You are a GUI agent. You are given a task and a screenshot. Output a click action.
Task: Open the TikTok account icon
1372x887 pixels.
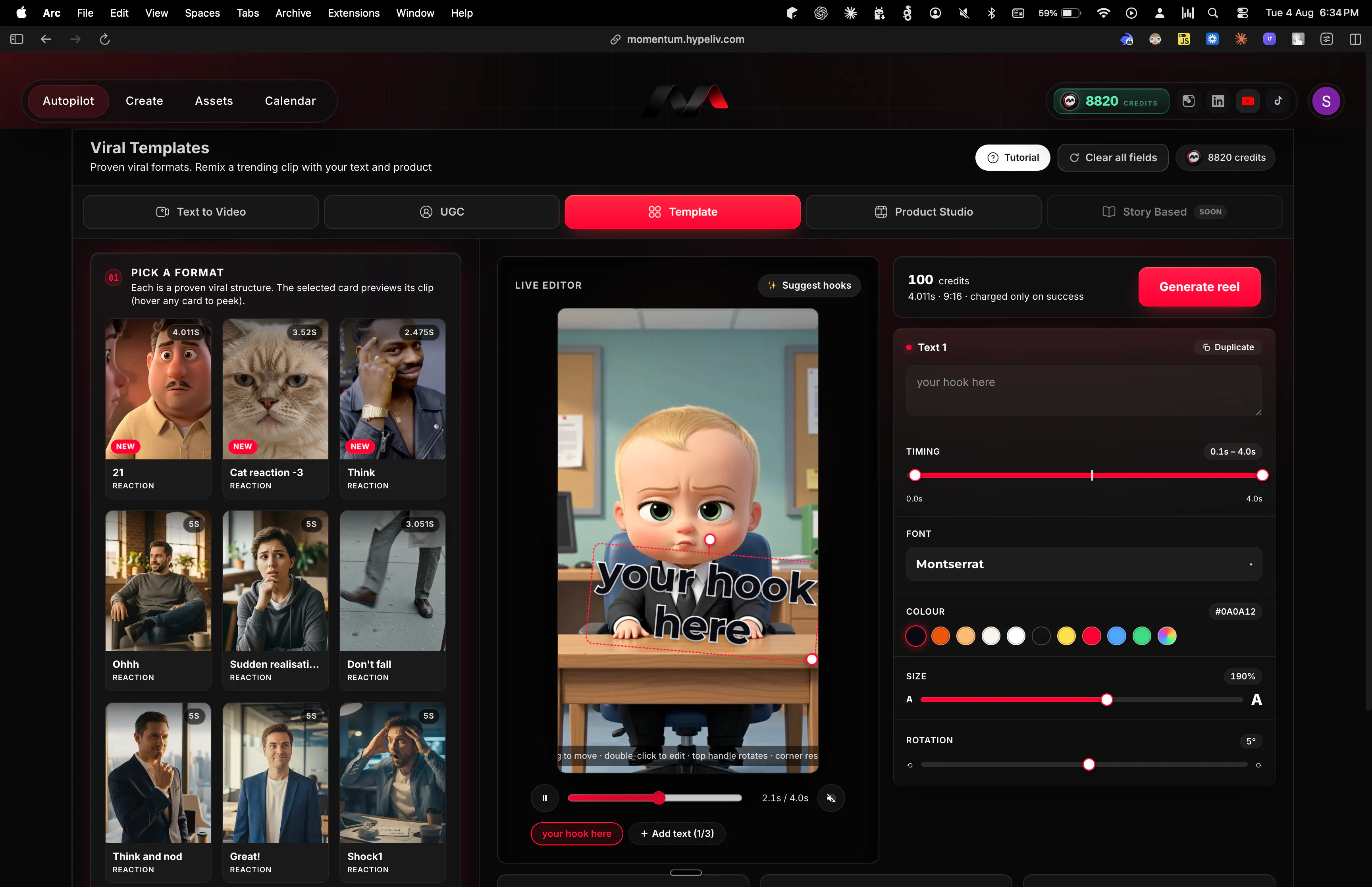click(1278, 101)
